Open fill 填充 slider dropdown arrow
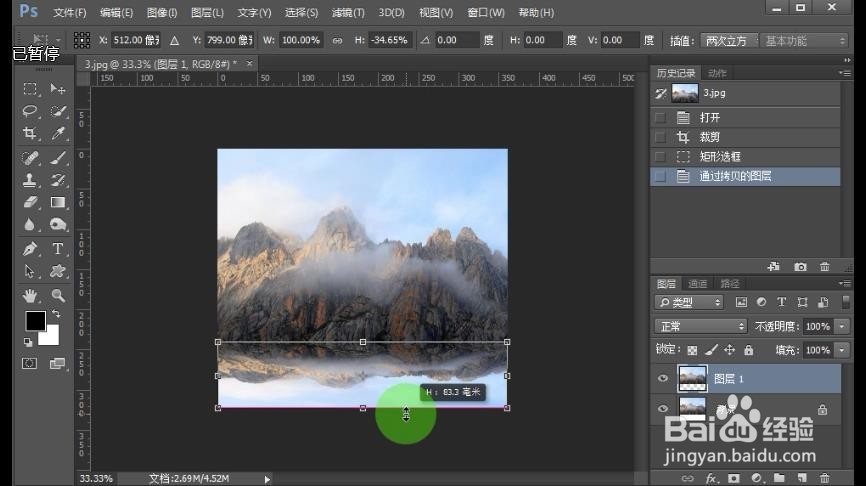 pos(842,350)
